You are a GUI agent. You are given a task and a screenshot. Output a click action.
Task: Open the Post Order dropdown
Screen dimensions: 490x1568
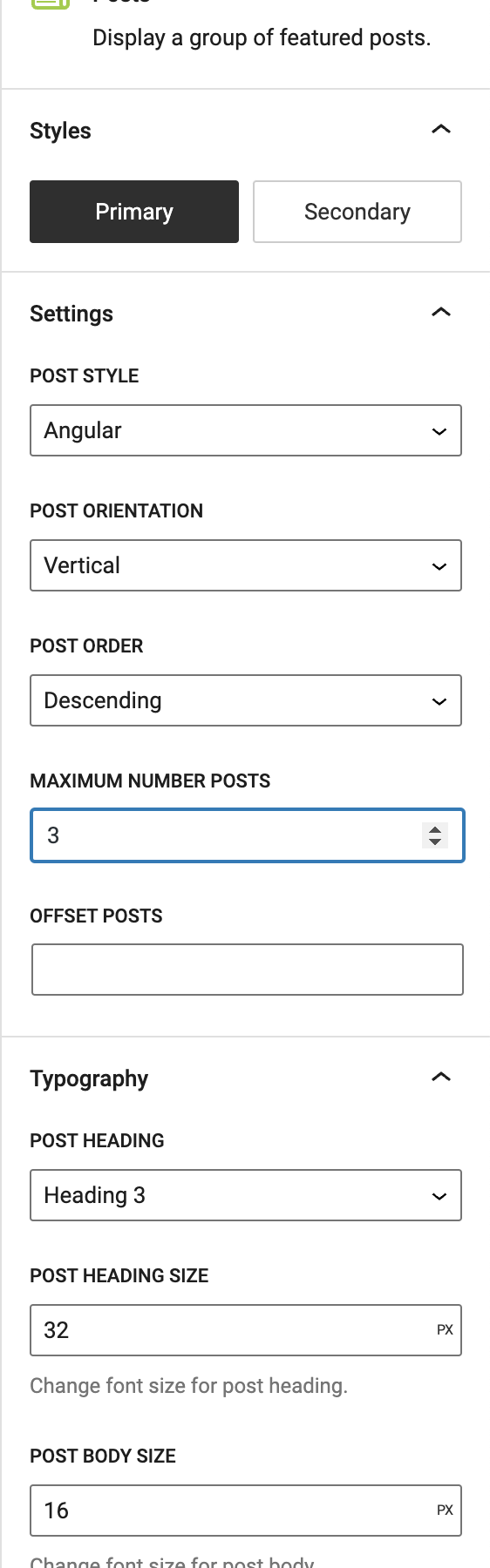click(x=246, y=700)
